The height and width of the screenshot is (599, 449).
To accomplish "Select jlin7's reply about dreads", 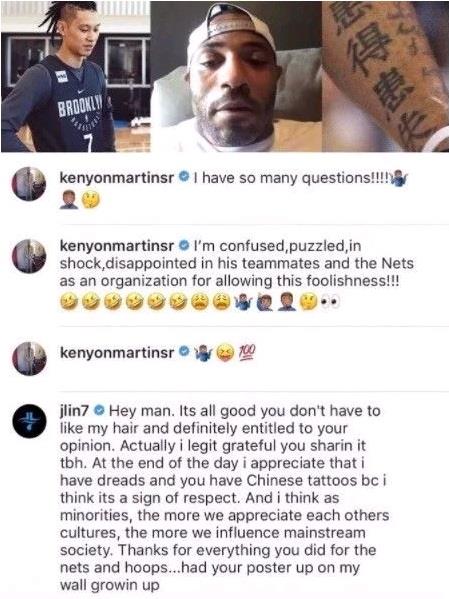I will tap(225, 497).
